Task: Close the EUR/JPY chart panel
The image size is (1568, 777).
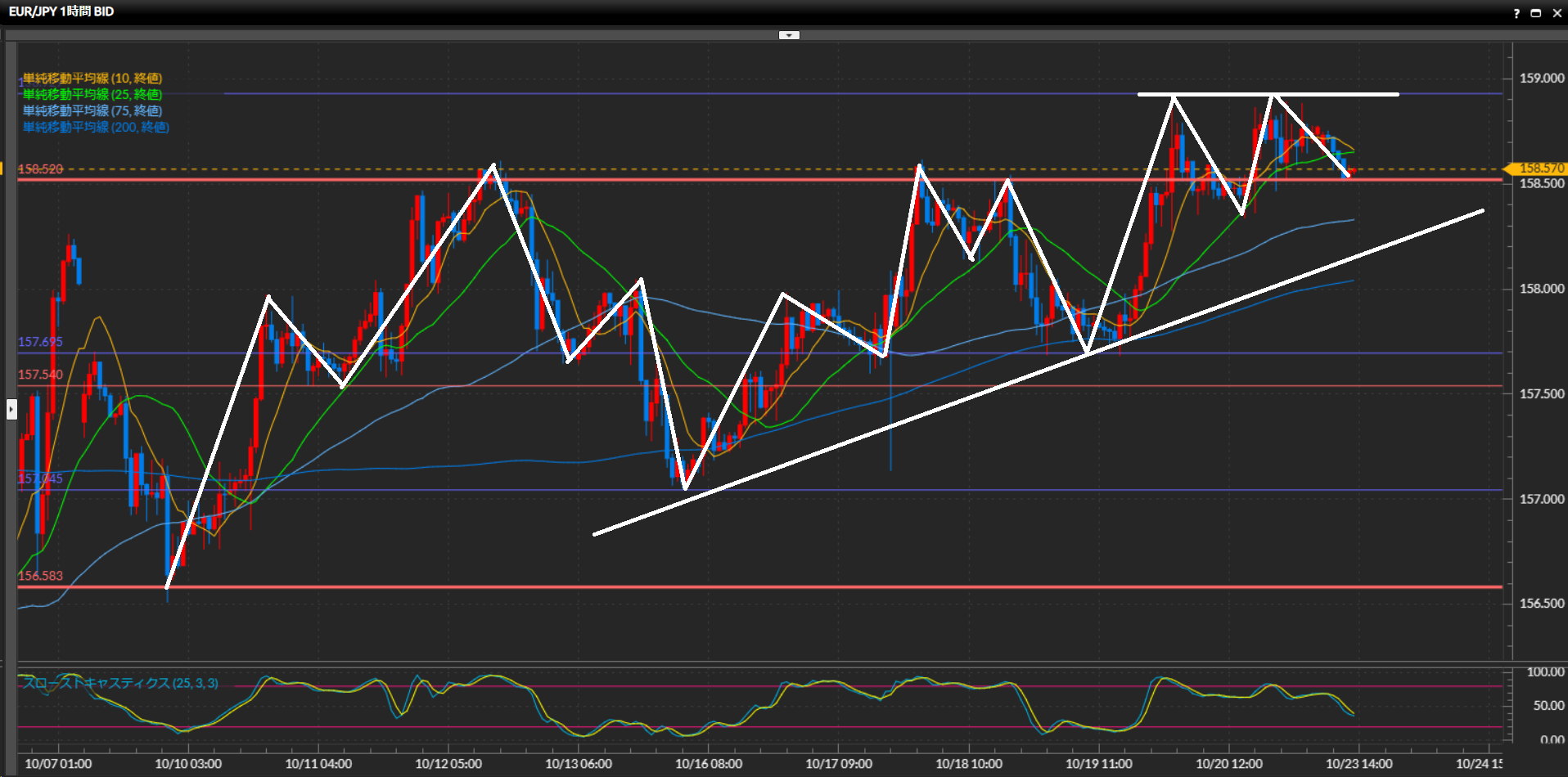Action: click(1557, 13)
